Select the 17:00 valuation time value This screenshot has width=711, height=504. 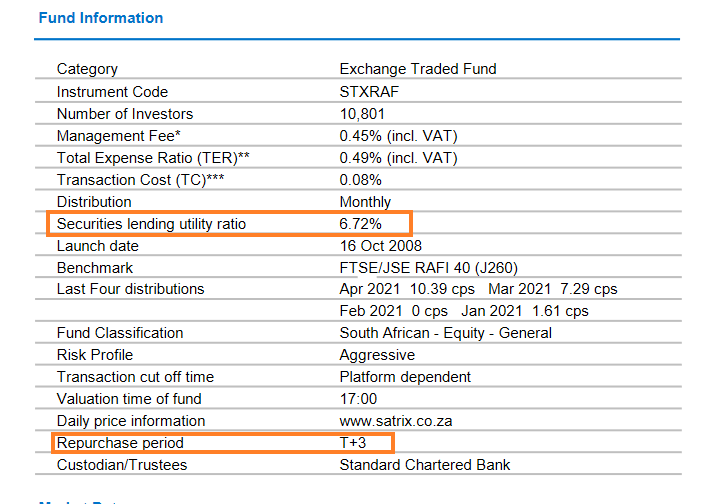(x=356, y=399)
